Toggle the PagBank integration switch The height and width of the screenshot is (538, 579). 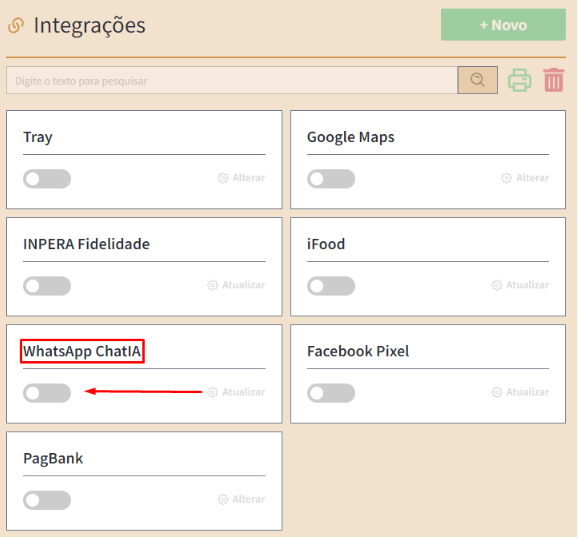tap(47, 500)
